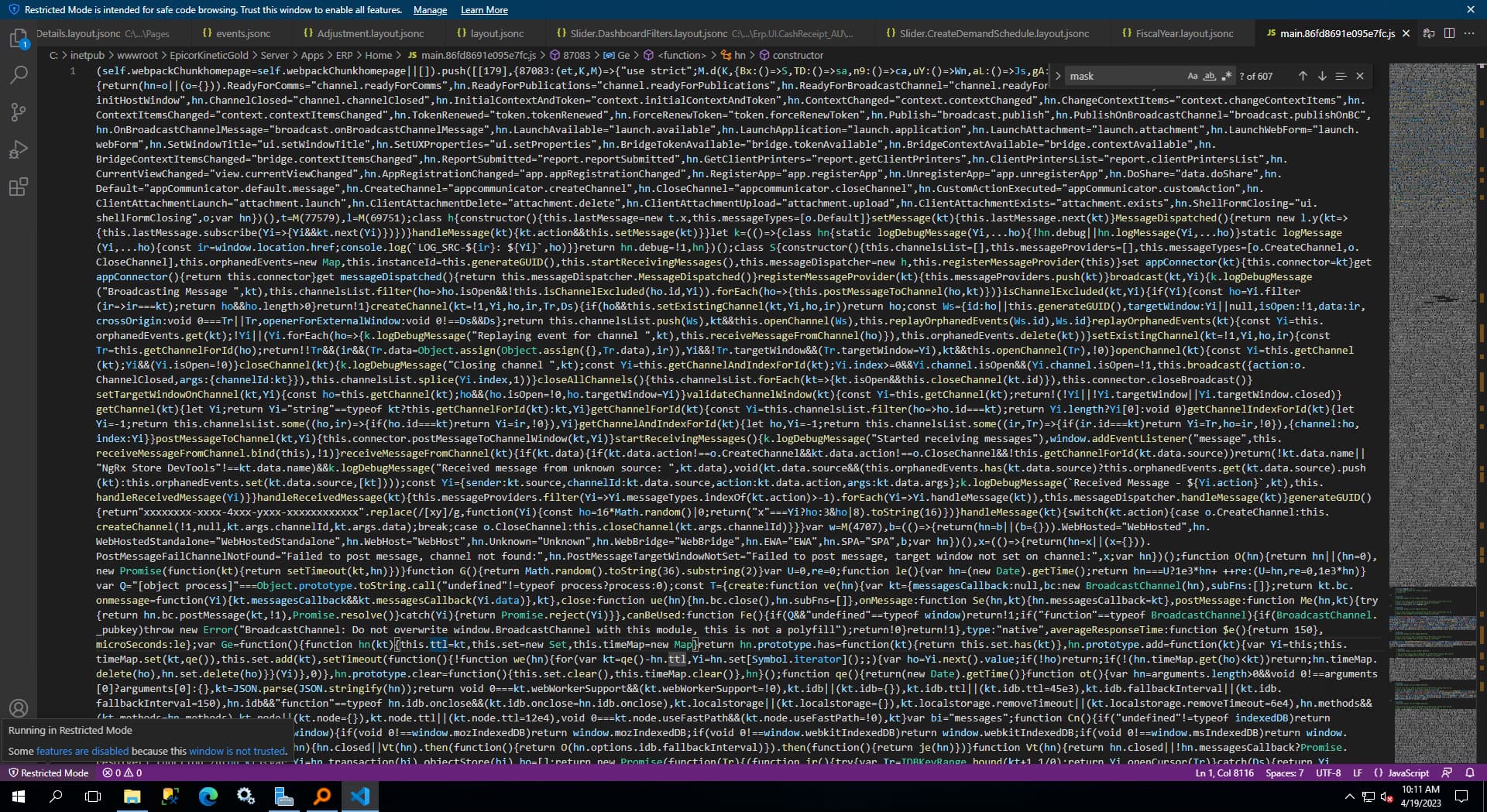
Task: Click the Learn More link
Action: coord(484,10)
